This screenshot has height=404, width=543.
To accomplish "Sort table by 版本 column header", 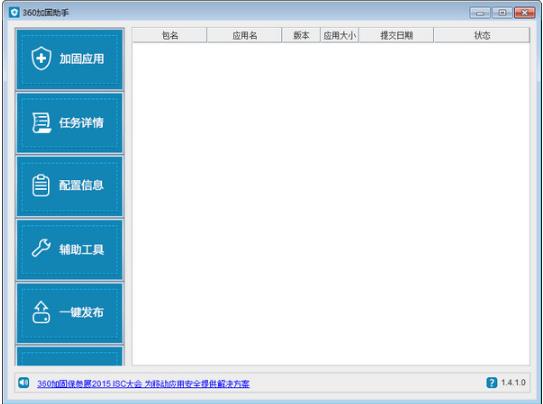I will (301, 35).
